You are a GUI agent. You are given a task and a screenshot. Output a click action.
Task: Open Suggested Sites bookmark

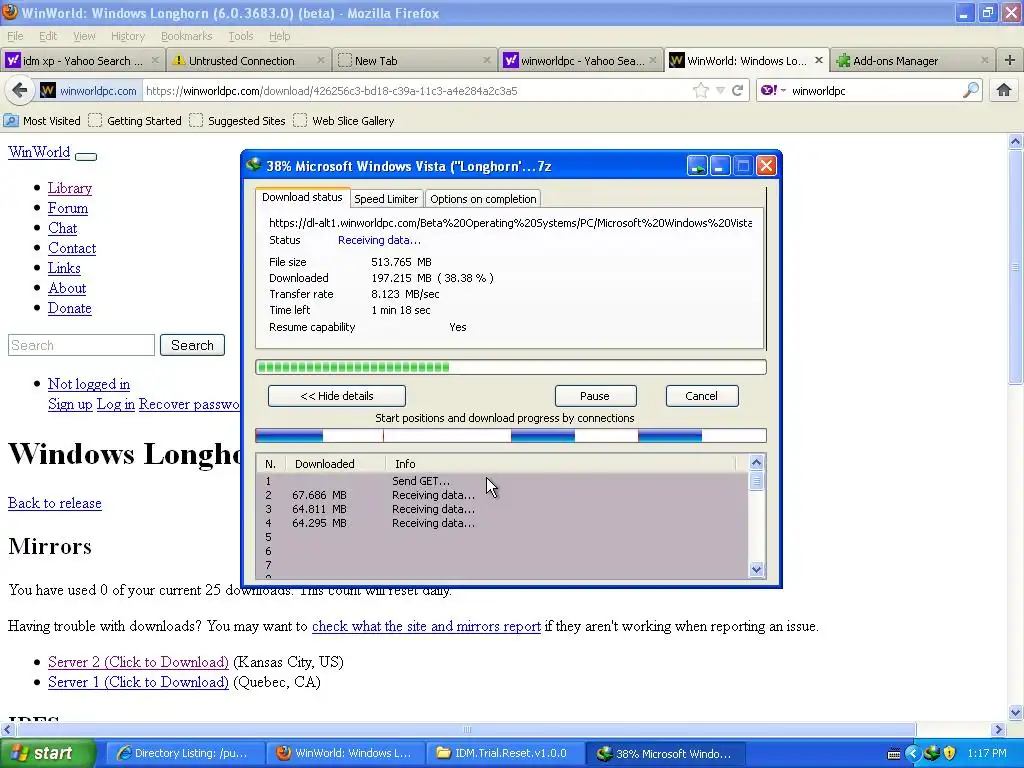tap(238, 120)
